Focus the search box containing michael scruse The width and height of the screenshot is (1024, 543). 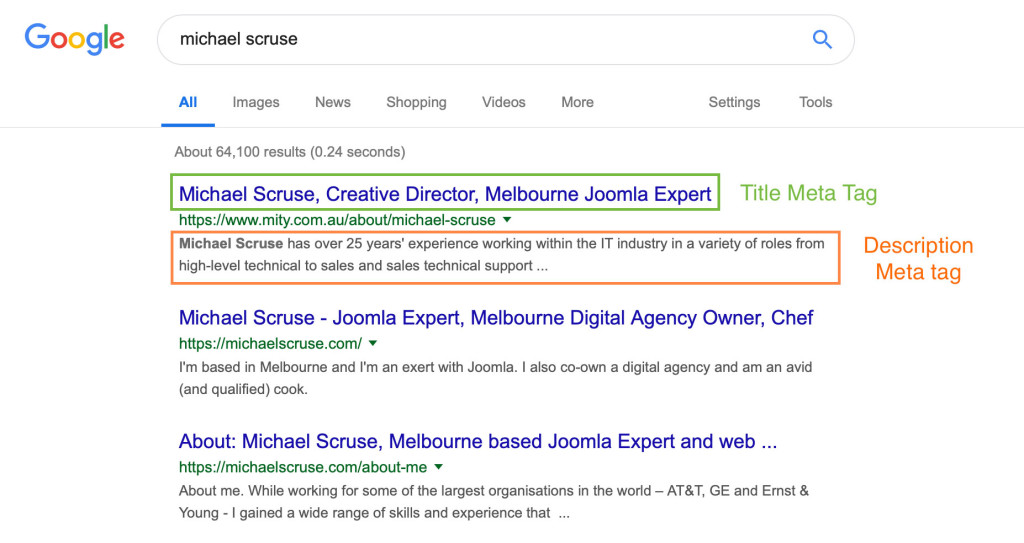(x=480, y=40)
